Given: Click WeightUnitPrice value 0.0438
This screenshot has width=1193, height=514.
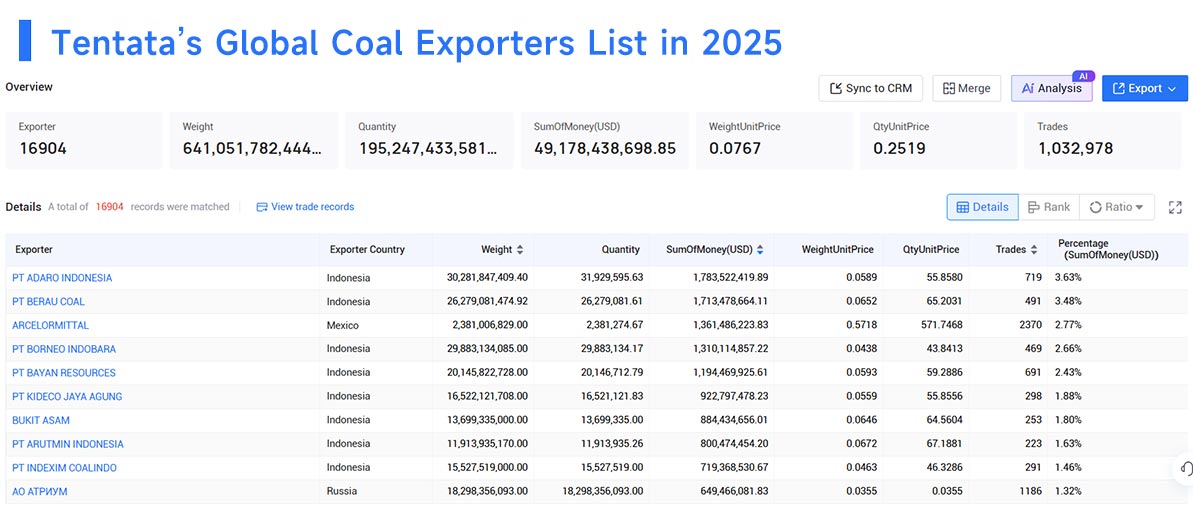Looking at the screenshot, I should [x=861, y=349].
